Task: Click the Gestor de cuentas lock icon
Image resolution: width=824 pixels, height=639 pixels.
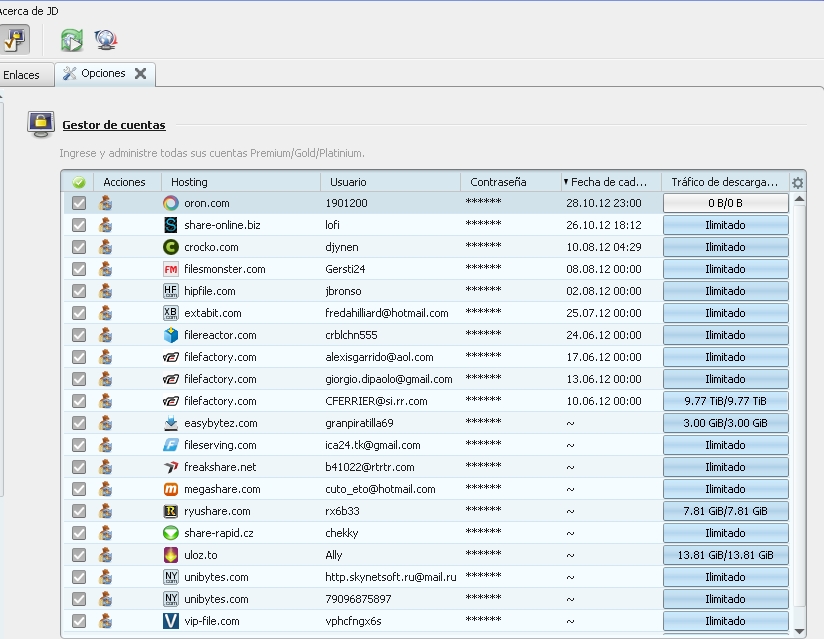Action: coord(41,124)
